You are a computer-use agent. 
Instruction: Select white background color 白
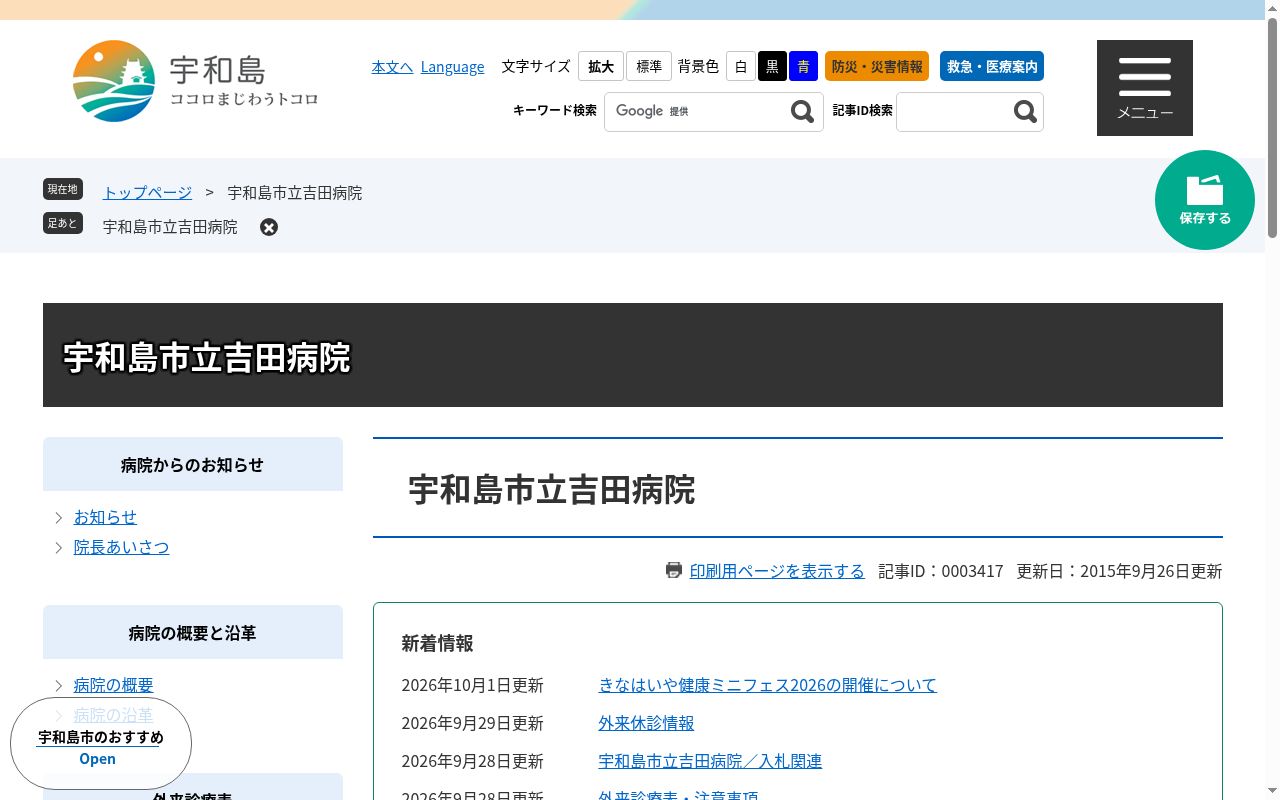741,67
